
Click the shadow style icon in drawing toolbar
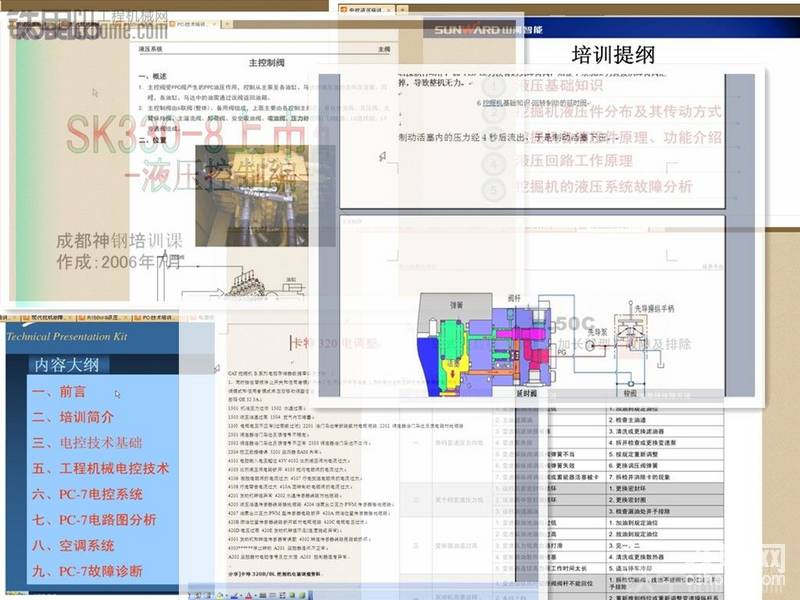click(x=294, y=595)
